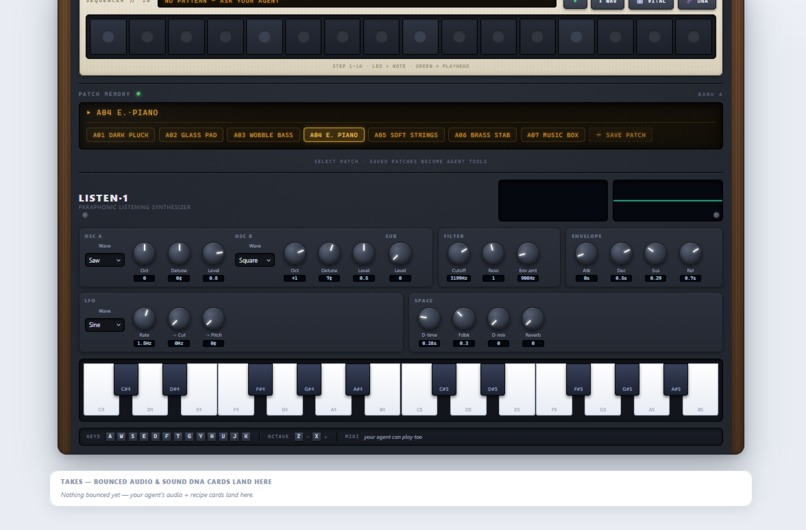Toggle sequencer step 1 pad
The width and height of the screenshot is (806, 530).
pos(108,36)
